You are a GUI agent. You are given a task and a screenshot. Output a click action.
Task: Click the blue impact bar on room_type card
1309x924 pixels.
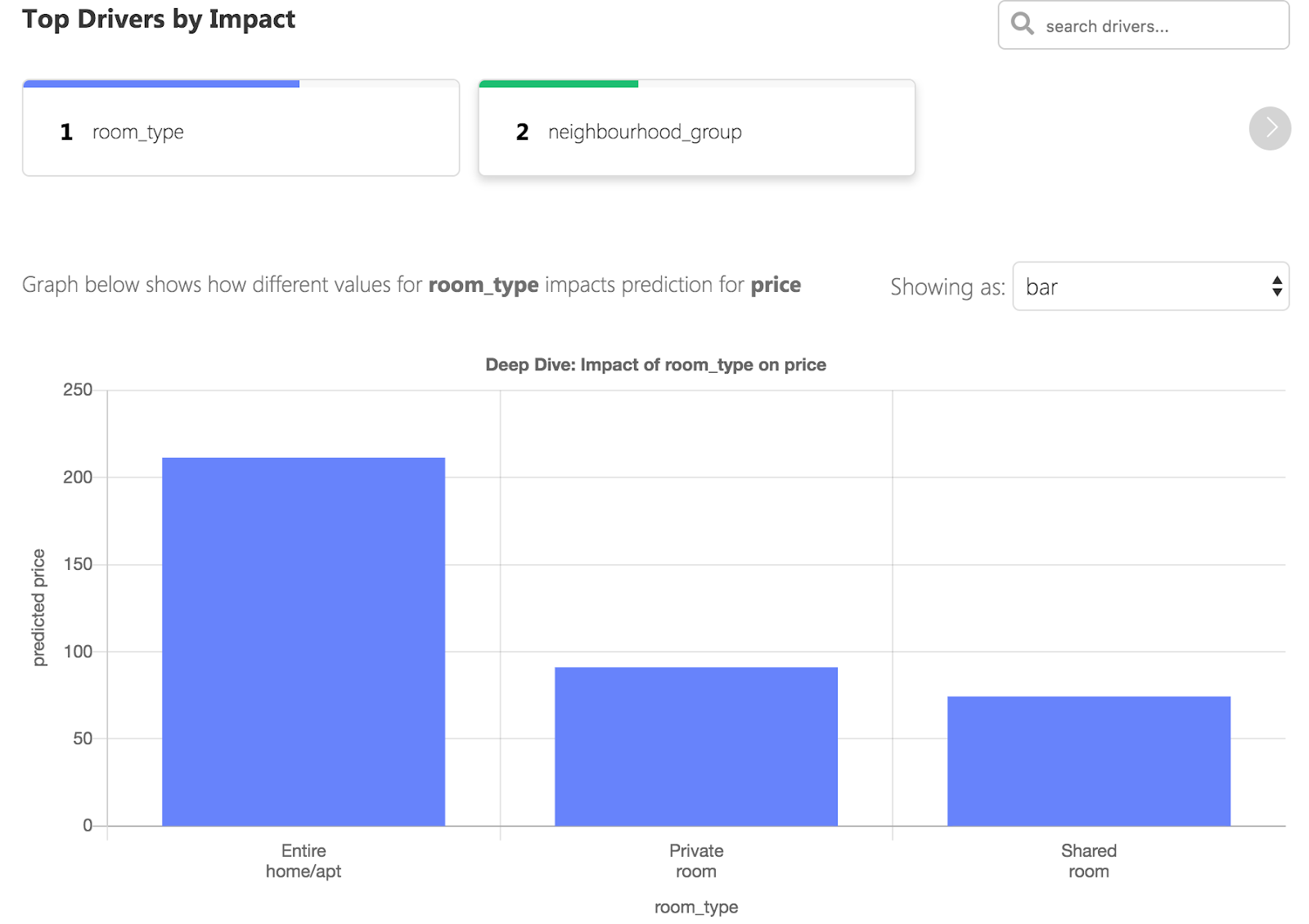click(161, 83)
